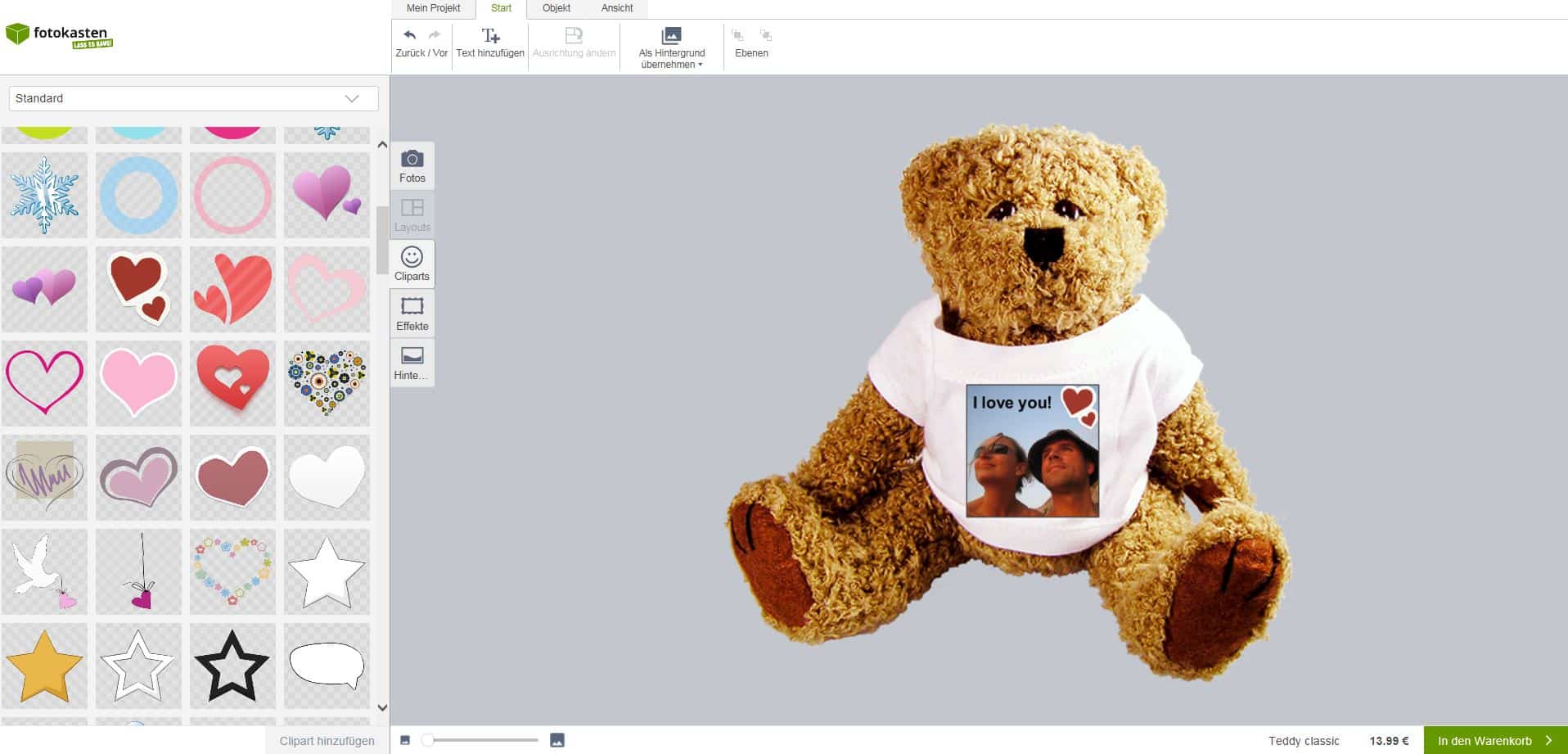The height and width of the screenshot is (754, 1568).
Task: Select the white star clipart
Action: pos(327,571)
